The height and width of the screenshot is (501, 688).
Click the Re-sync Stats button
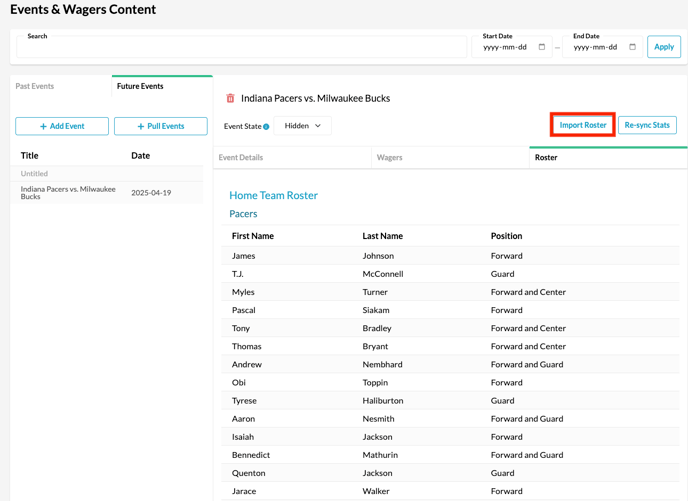tap(647, 125)
